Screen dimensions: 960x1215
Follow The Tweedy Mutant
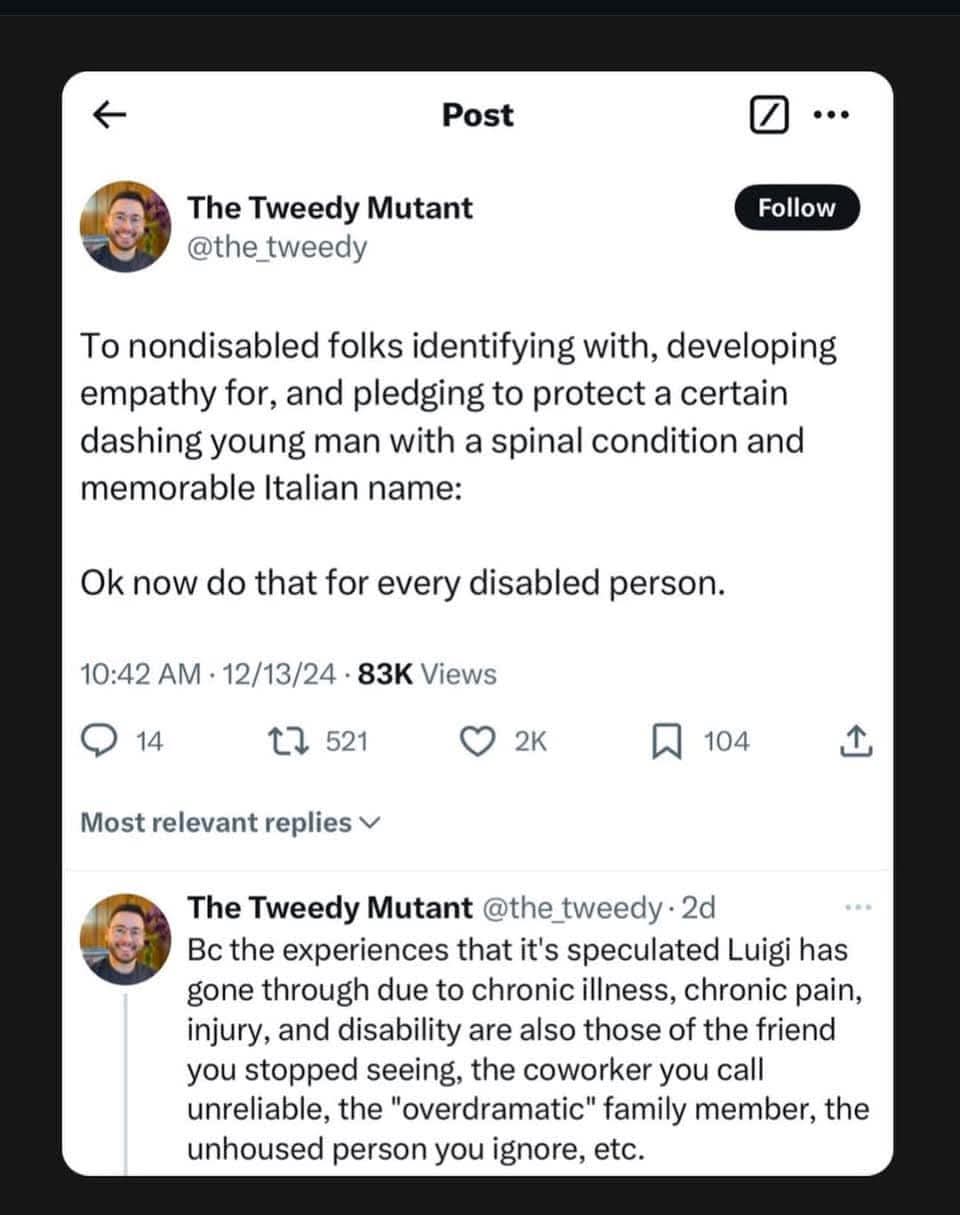796,208
